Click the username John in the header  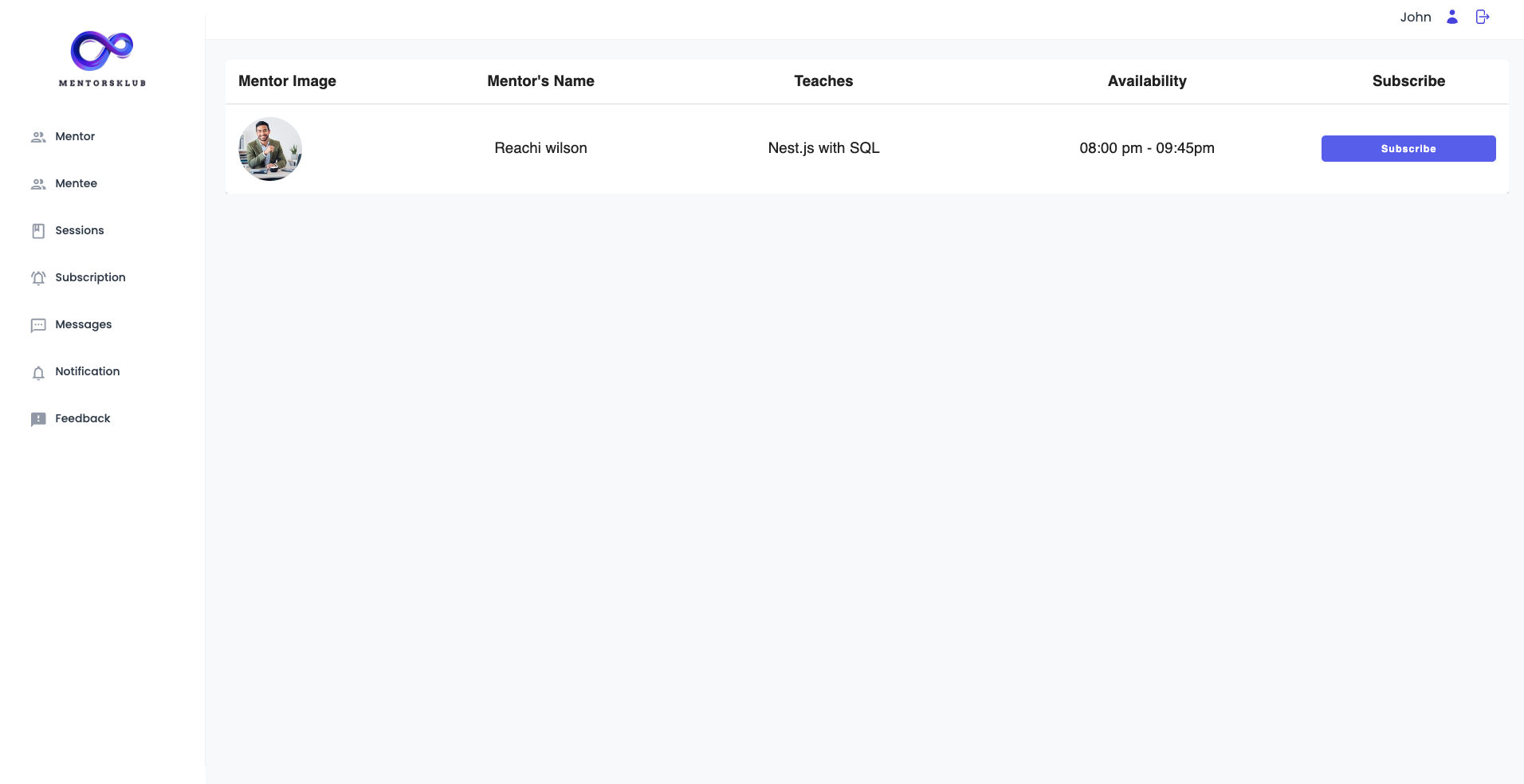click(1416, 16)
